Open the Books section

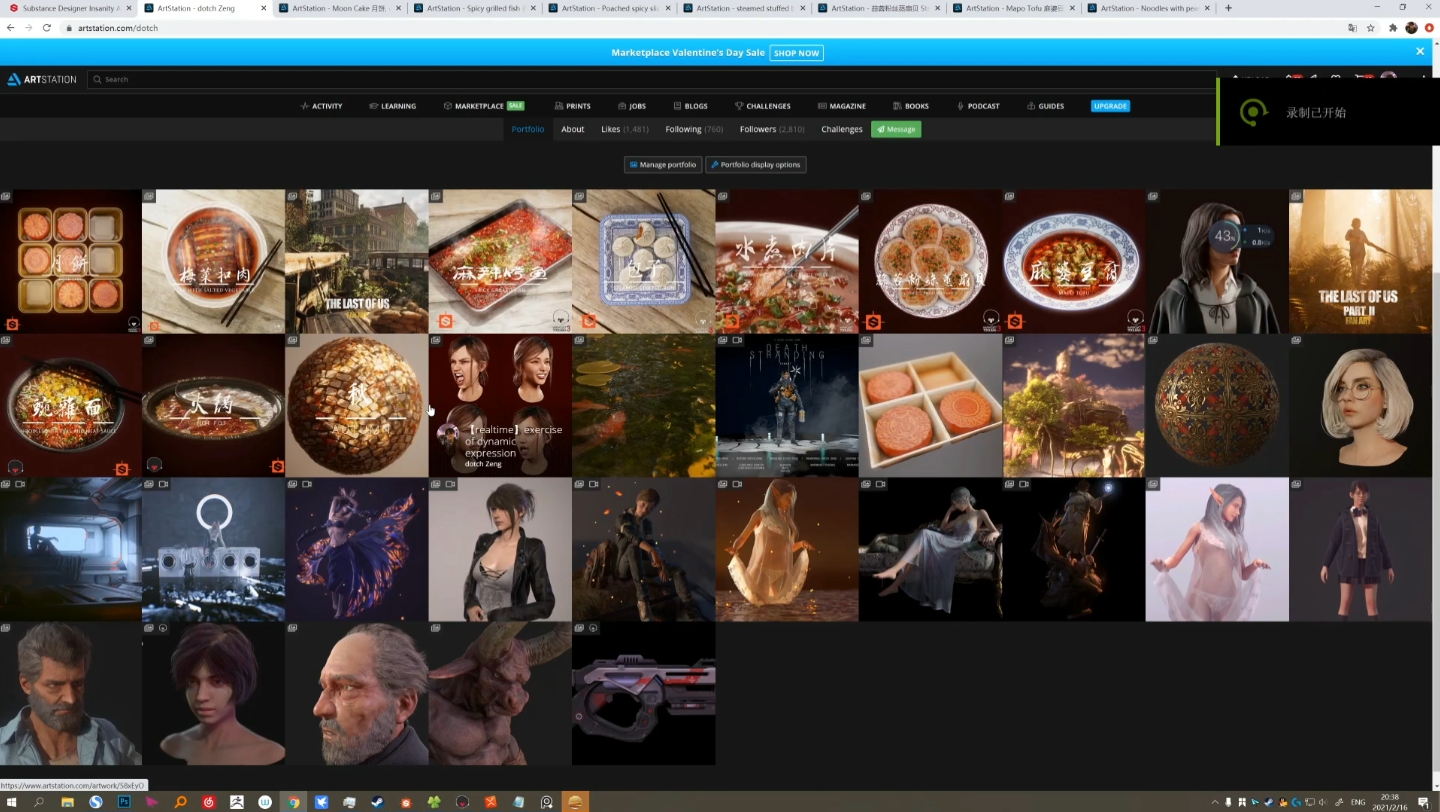(911, 106)
